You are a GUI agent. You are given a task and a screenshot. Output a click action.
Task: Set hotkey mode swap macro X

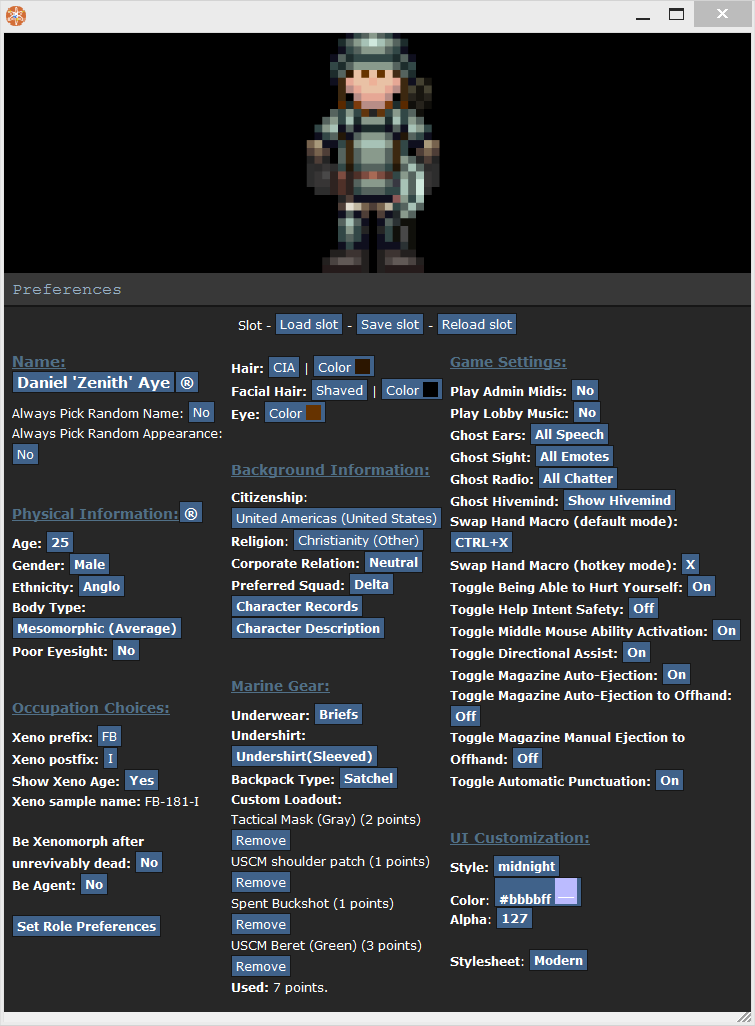pyautogui.click(x=690, y=565)
